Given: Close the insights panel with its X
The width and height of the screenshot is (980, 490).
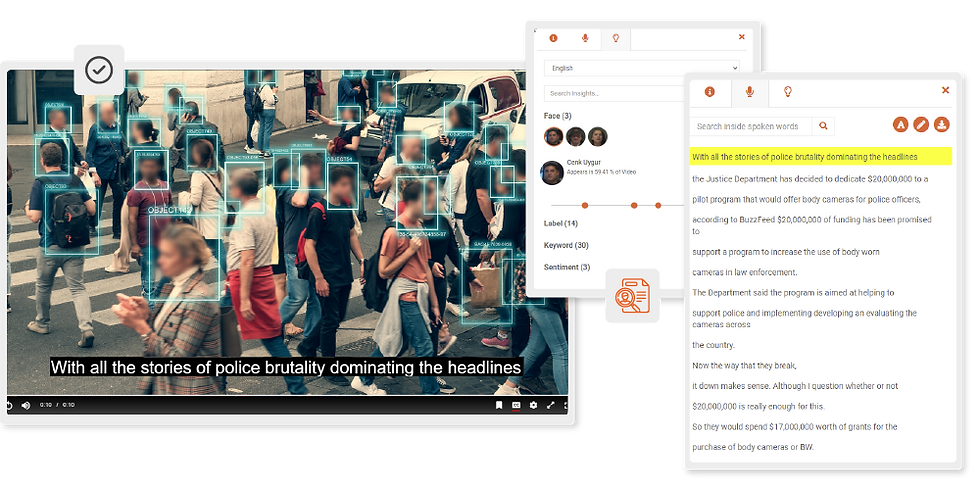Looking at the screenshot, I should (742, 37).
